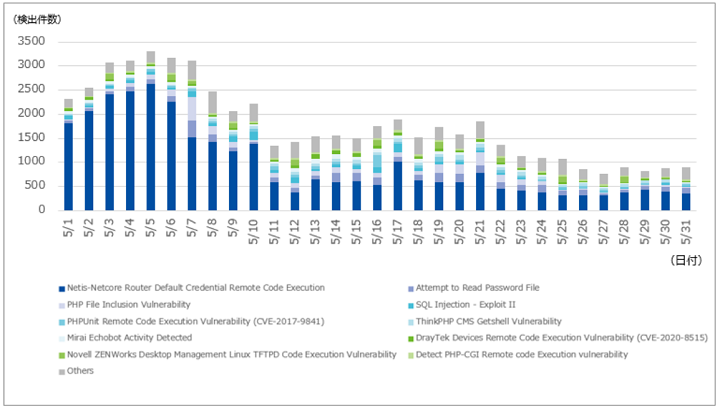The height and width of the screenshot is (409, 720).
Task: Click the DrayTek Devices legend swatch
Action: coord(411,339)
